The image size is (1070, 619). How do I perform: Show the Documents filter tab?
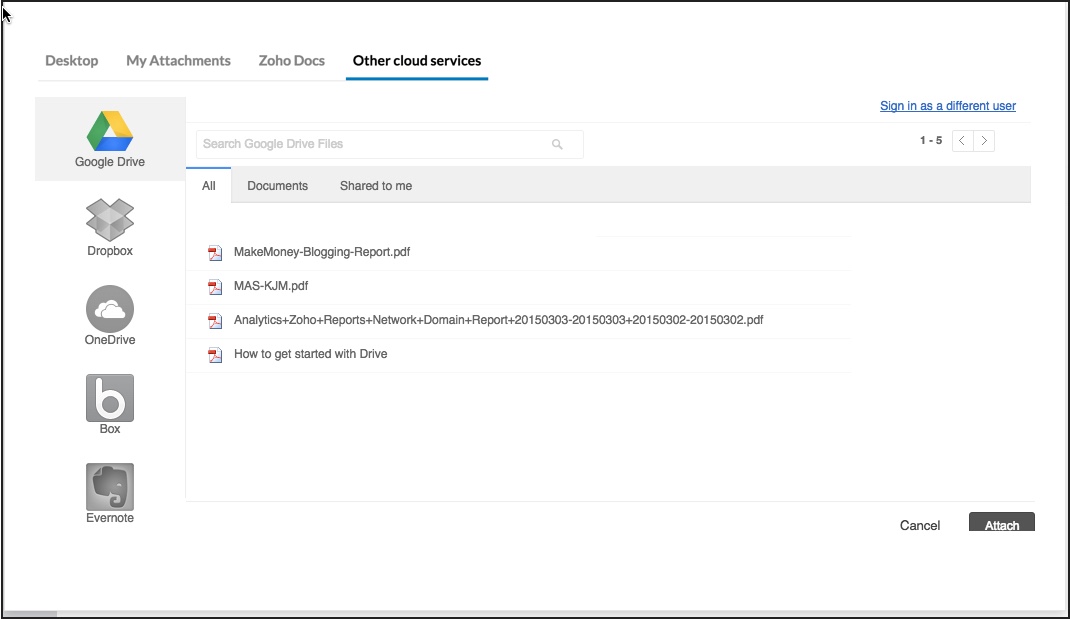pos(277,186)
